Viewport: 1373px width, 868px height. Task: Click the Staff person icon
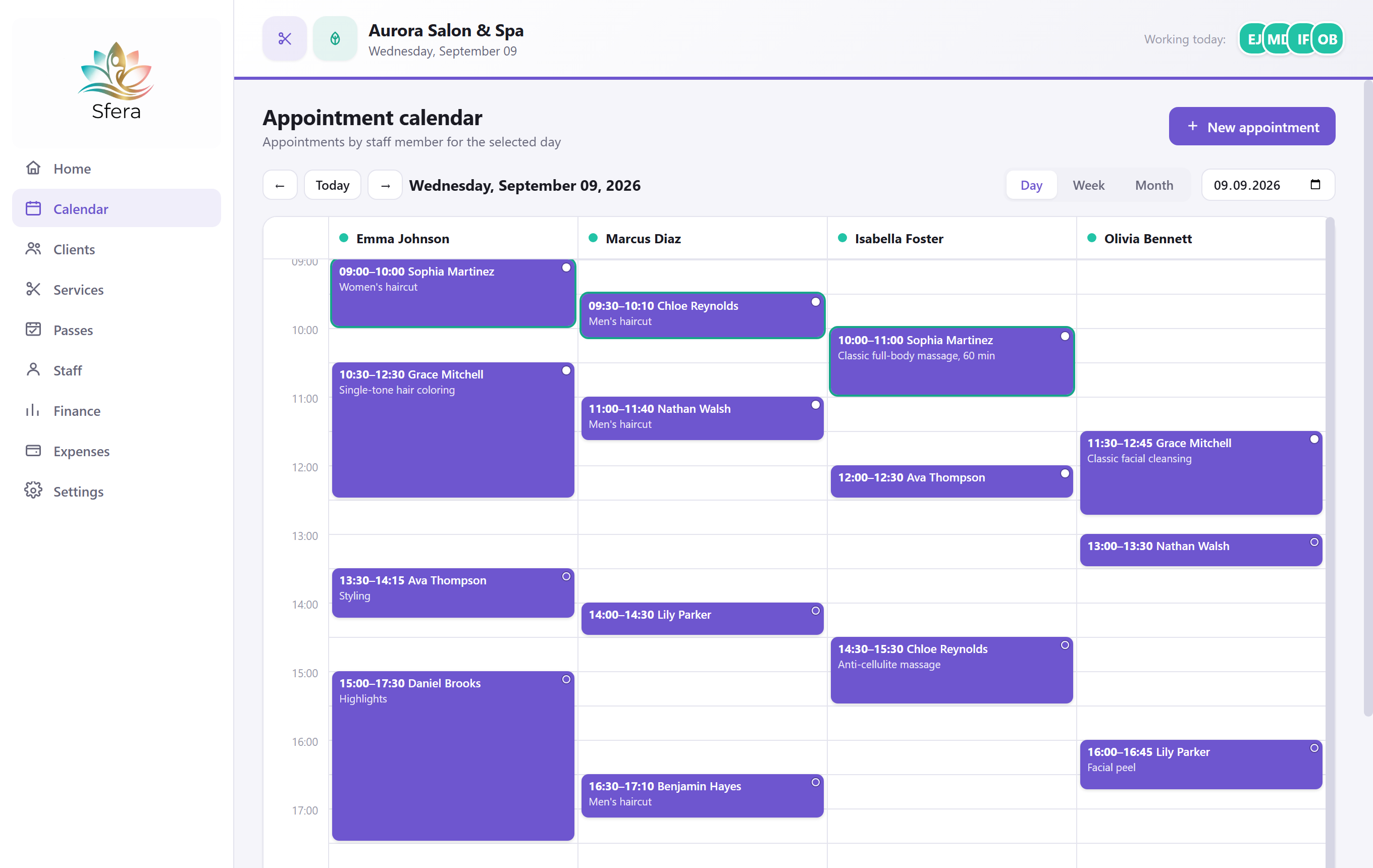[x=33, y=370]
